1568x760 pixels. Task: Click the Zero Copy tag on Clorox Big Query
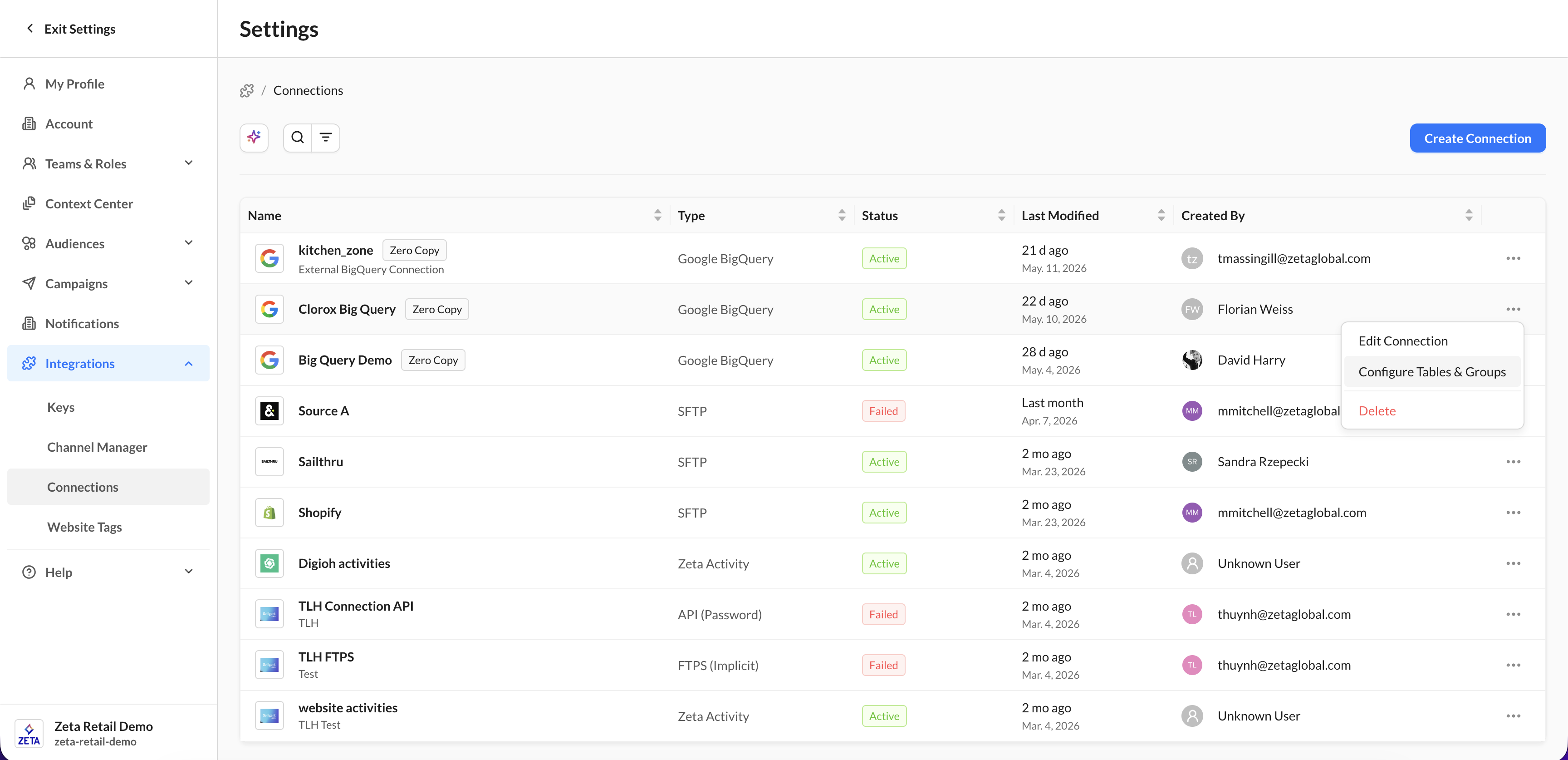point(436,309)
